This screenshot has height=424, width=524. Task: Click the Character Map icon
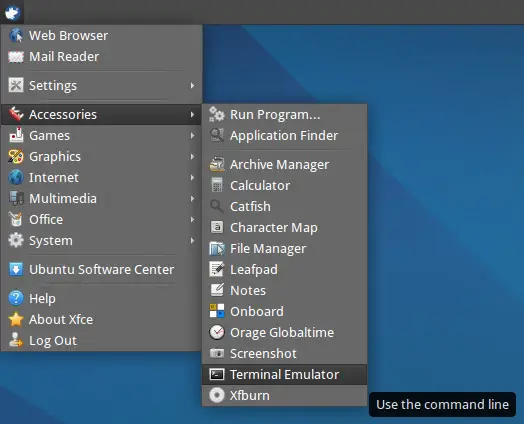(x=217, y=227)
